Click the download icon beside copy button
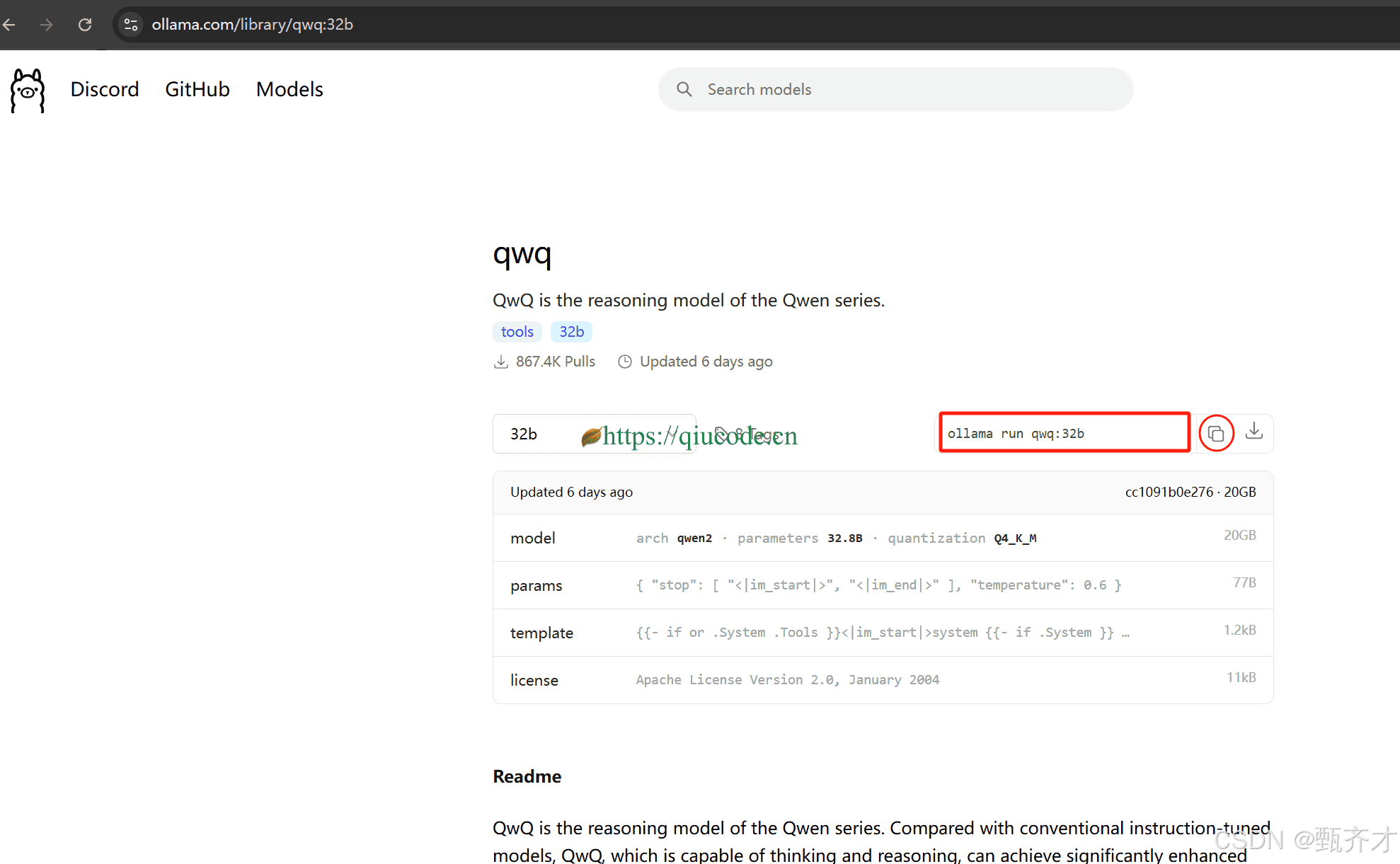The width and height of the screenshot is (1400, 864). click(1253, 432)
